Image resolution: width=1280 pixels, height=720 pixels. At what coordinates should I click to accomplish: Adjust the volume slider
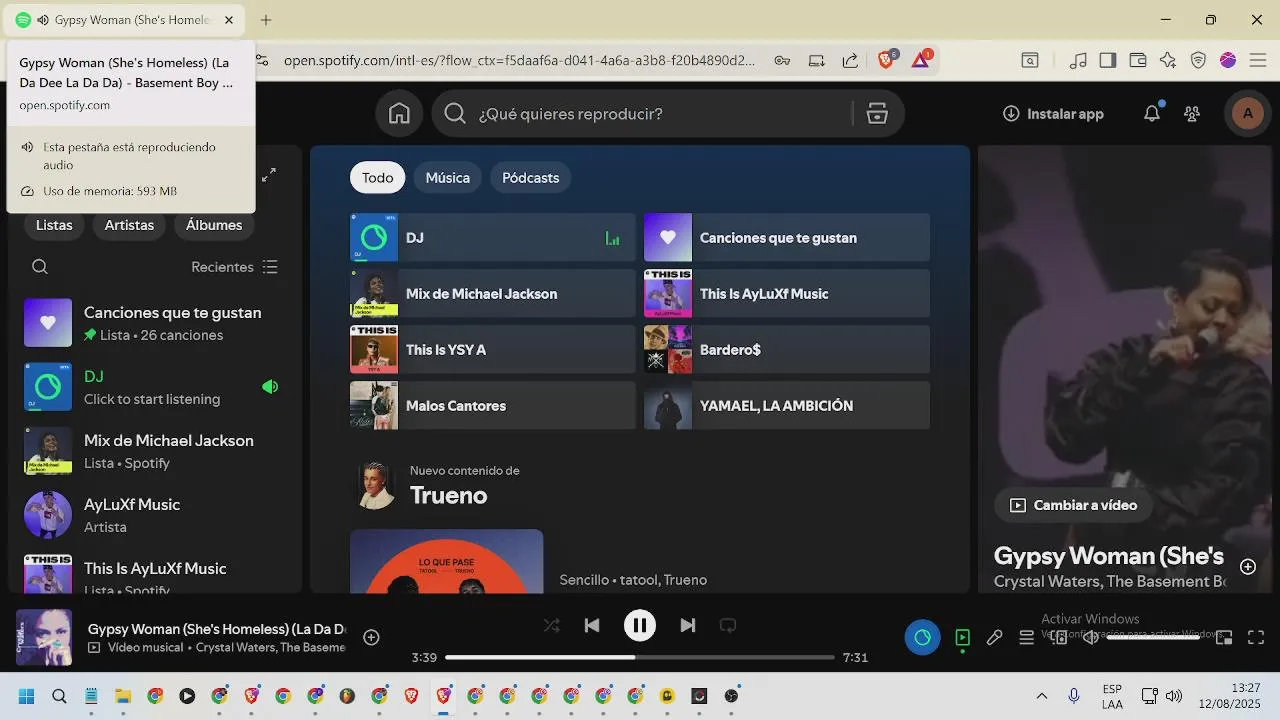pos(1153,637)
